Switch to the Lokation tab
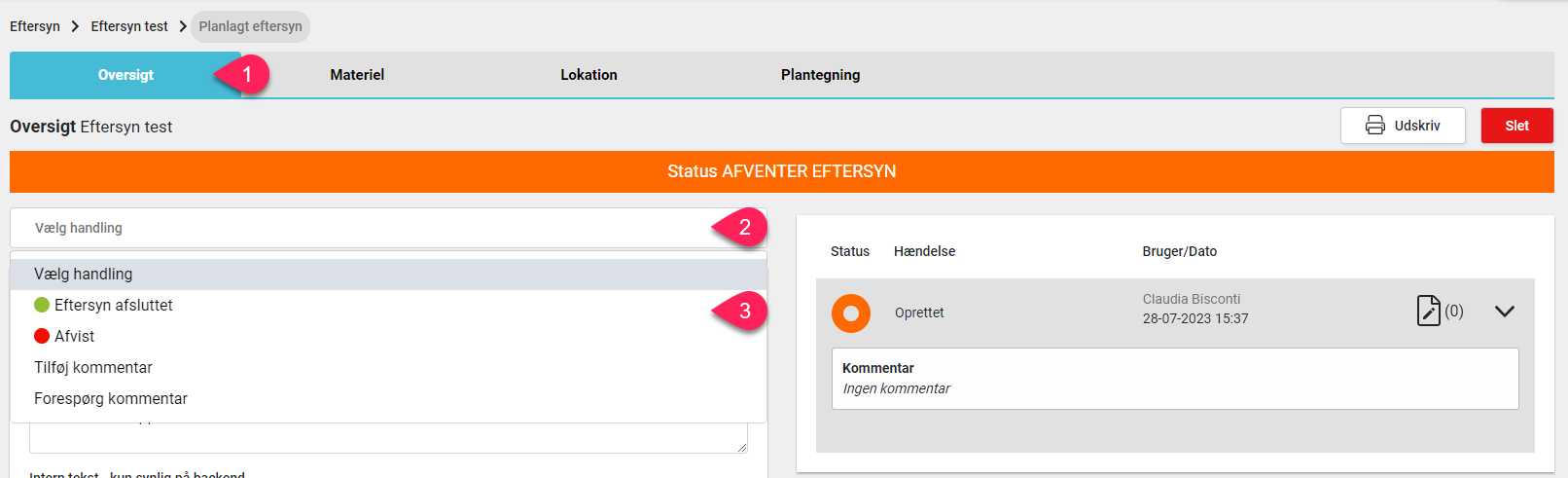Screen dimensions: 1568x478 tap(588, 75)
